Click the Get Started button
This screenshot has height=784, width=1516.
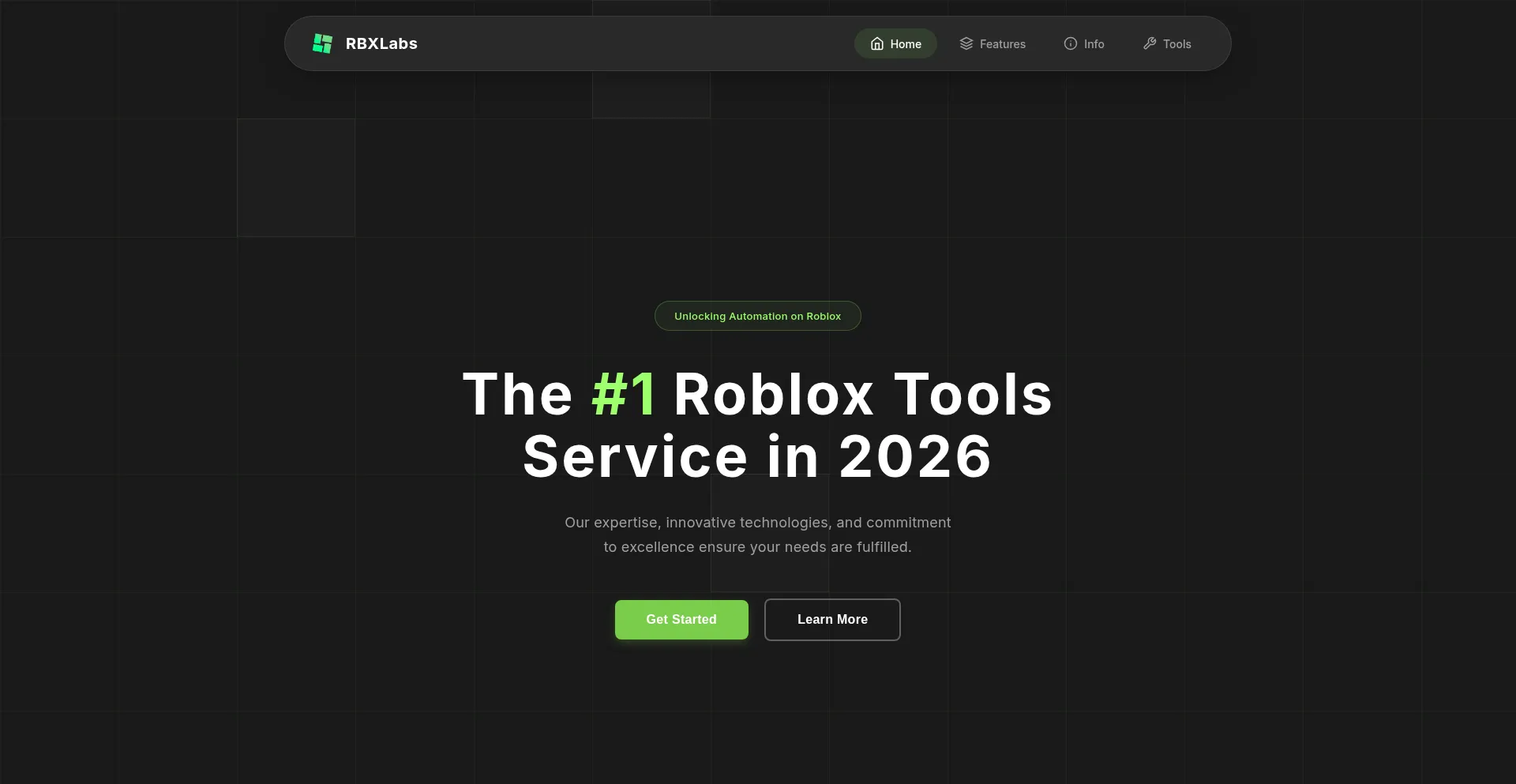681,620
